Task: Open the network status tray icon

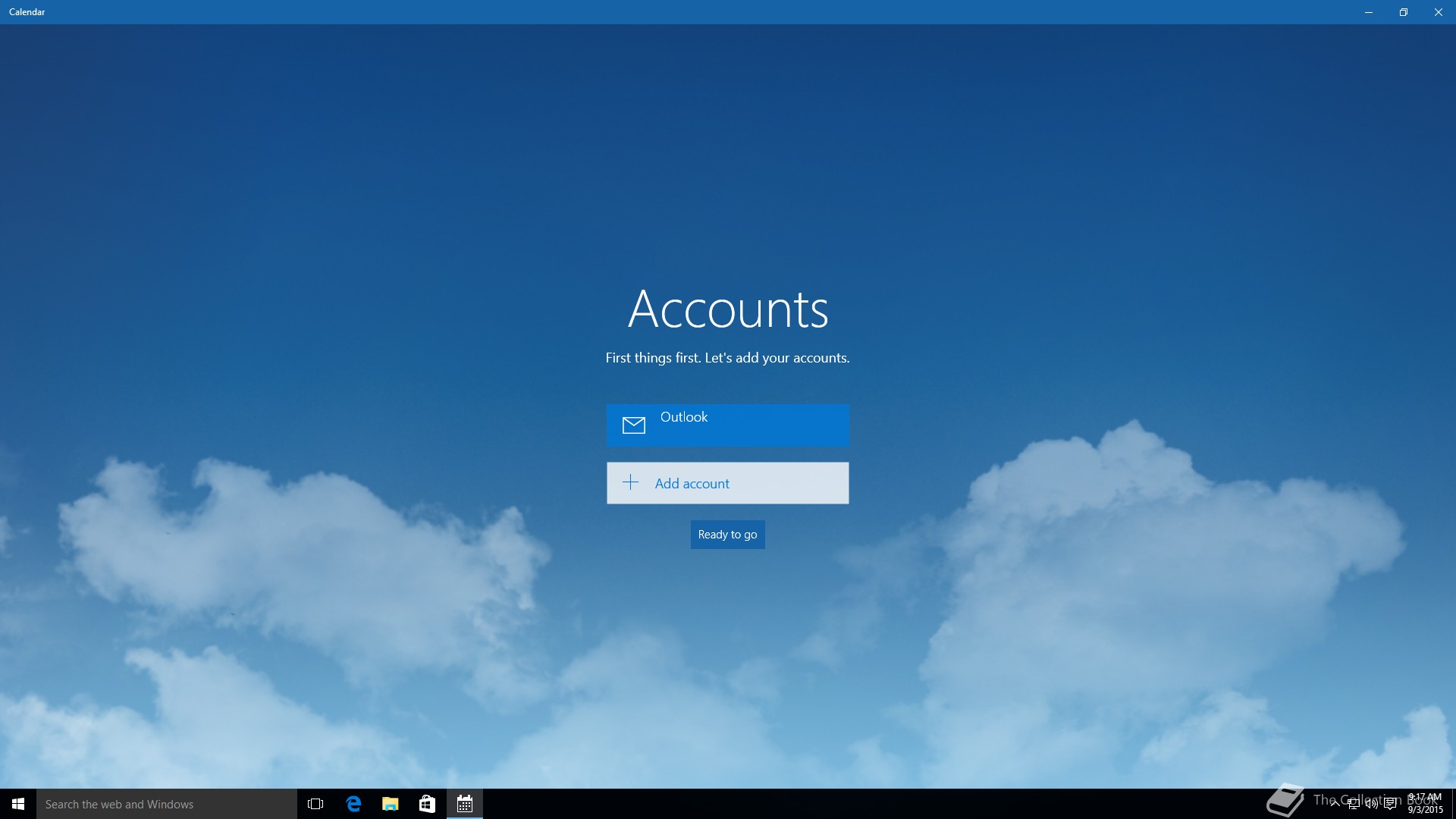Action: tap(1353, 804)
